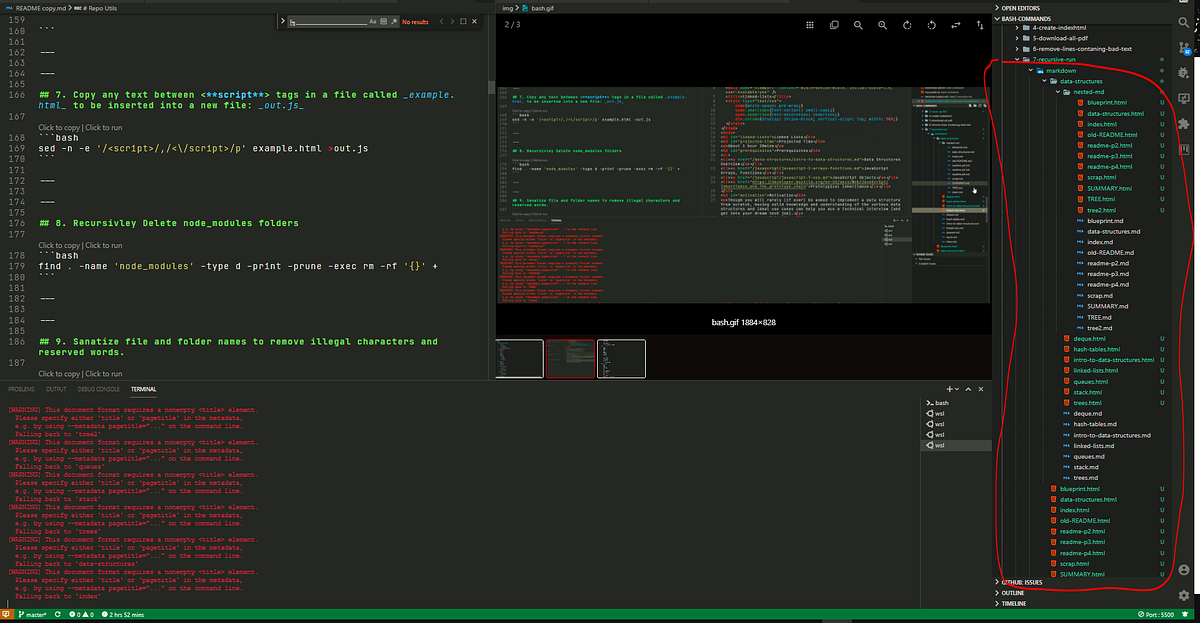Click the new terminal plus icon
1200x623 pixels.
coord(949,388)
